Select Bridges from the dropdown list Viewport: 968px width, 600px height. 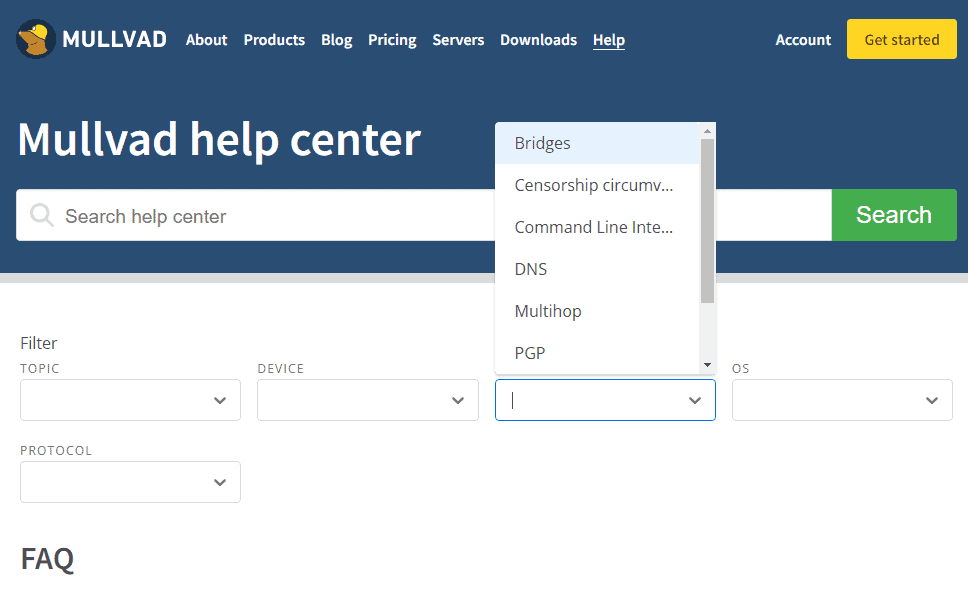tap(597, 143)
